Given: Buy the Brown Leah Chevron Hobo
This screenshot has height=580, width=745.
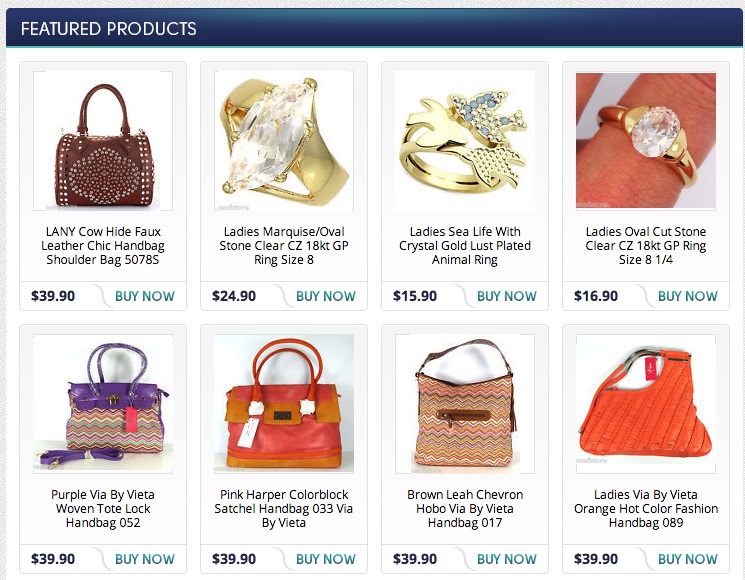Looking at the screenshot, I should pos(507,559).
